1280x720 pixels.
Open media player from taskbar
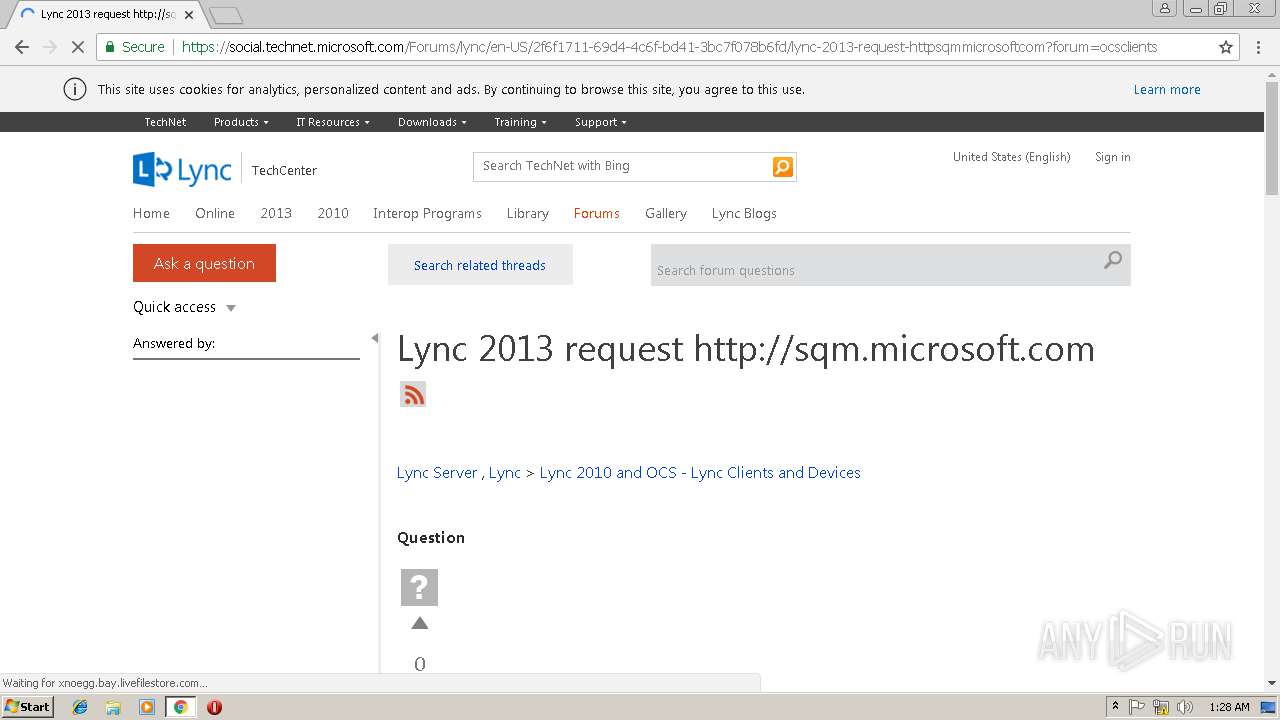click(147, 707)
